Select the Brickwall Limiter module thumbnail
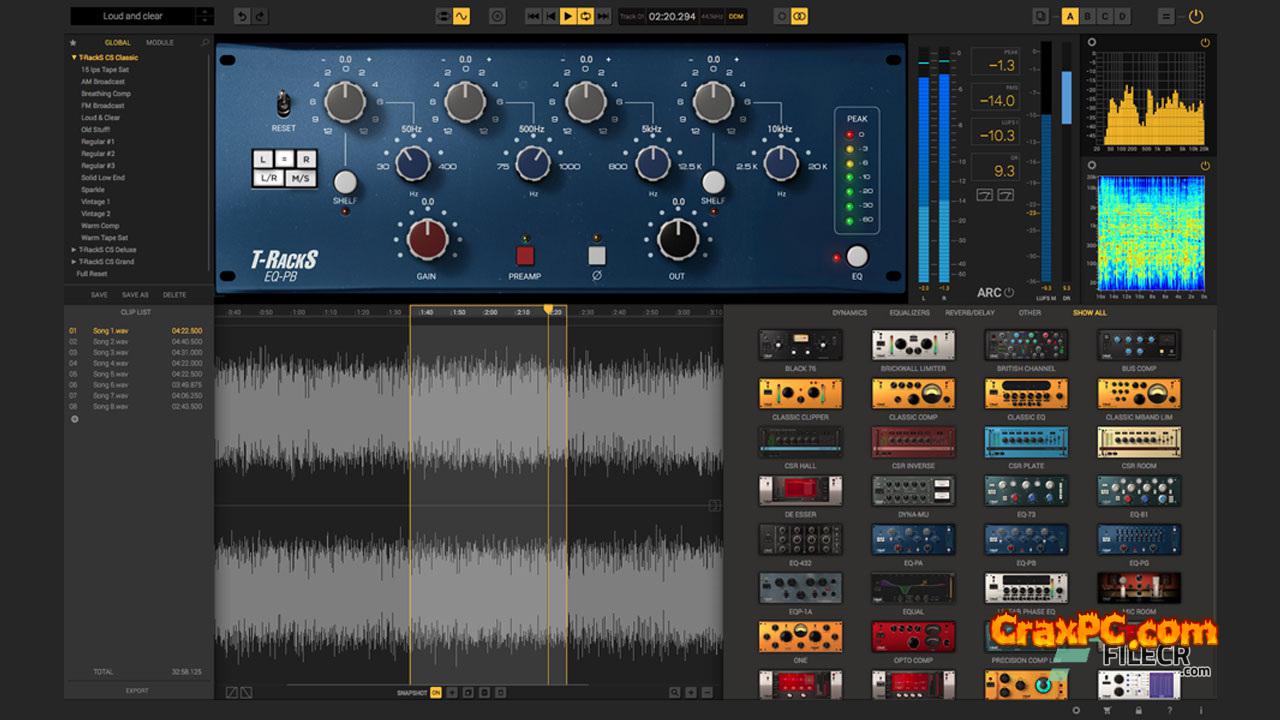 pos(912,345)
